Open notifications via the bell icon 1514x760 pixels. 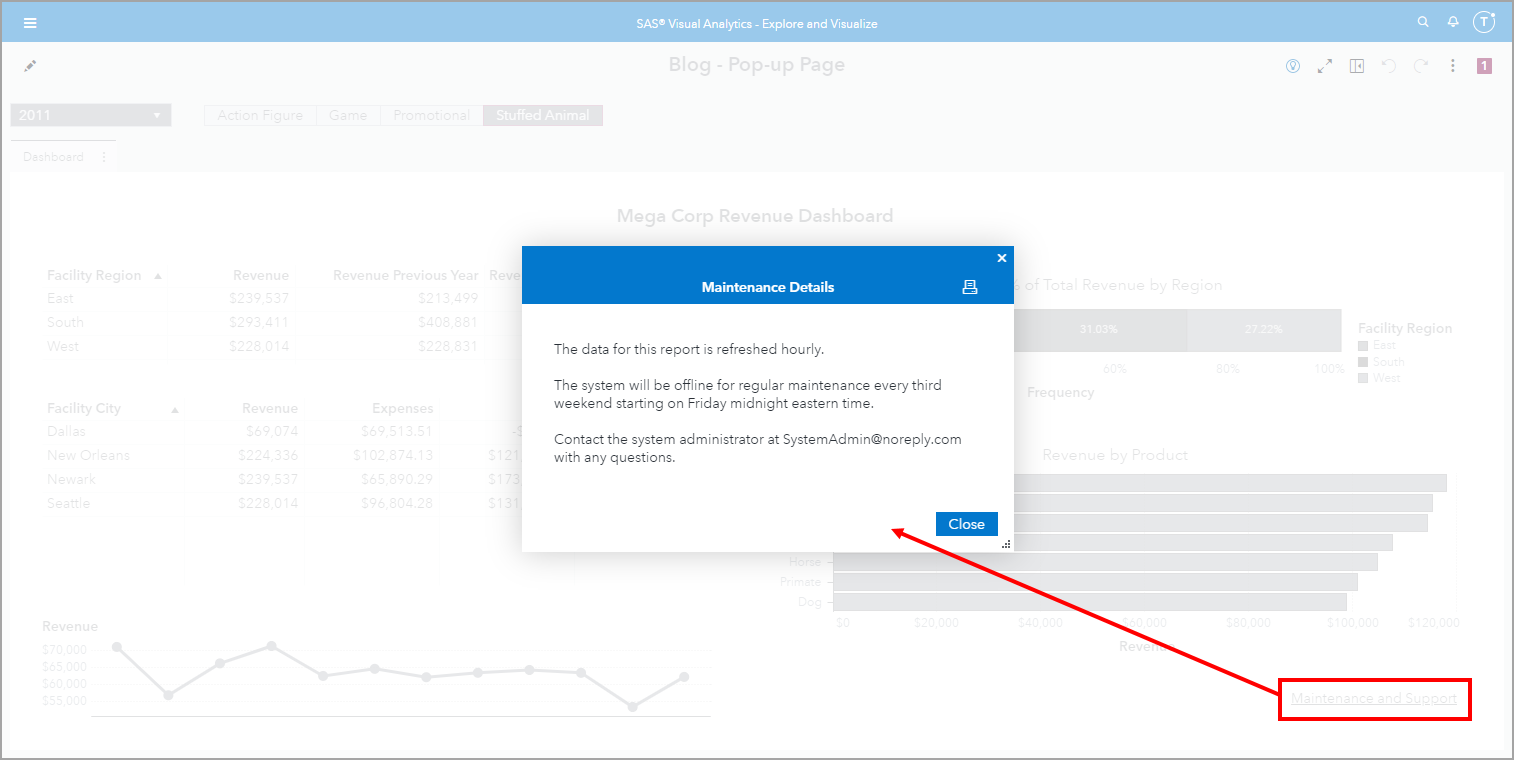[x=1453, y=21]
